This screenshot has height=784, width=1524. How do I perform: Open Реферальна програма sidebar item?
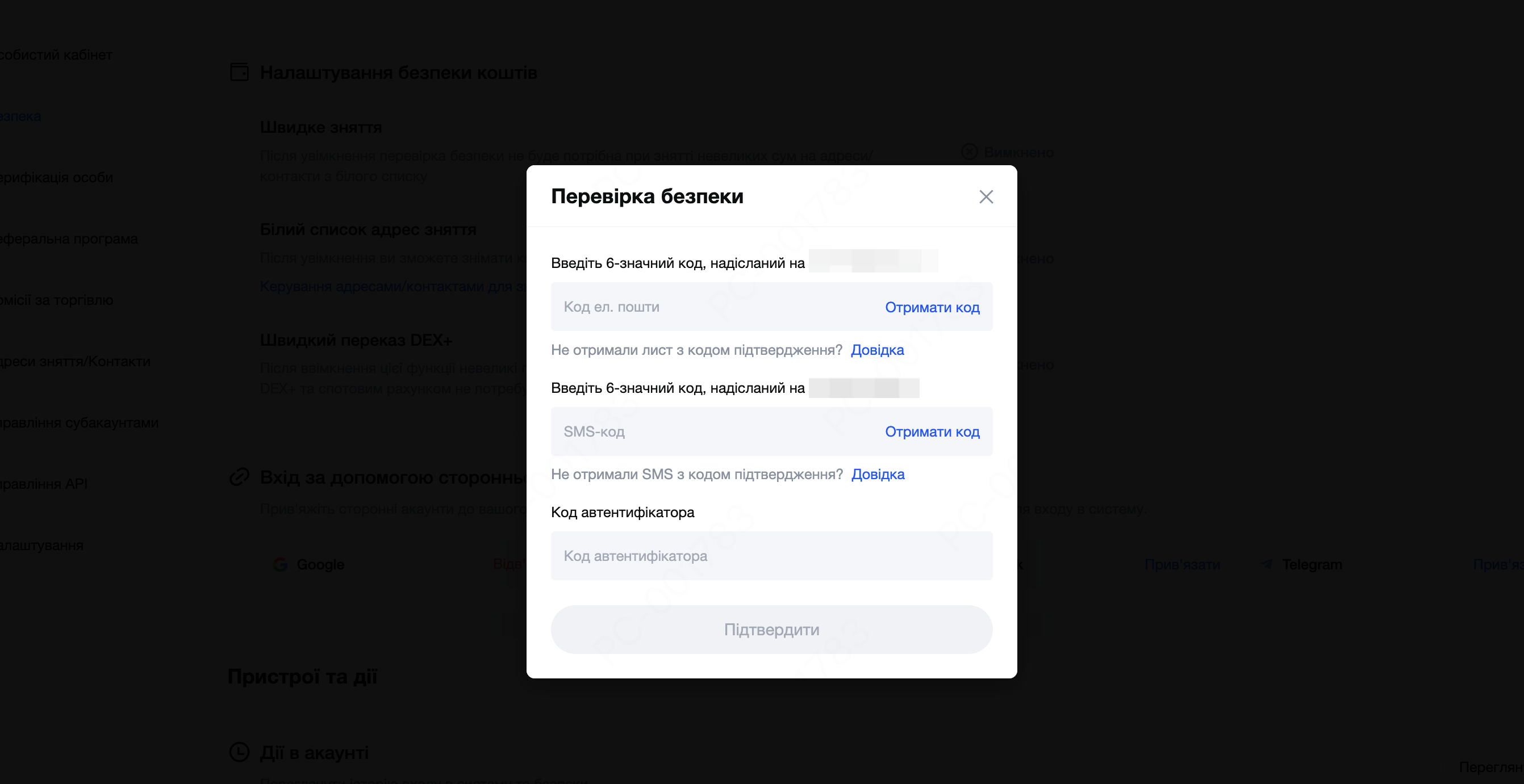[68, 239]
